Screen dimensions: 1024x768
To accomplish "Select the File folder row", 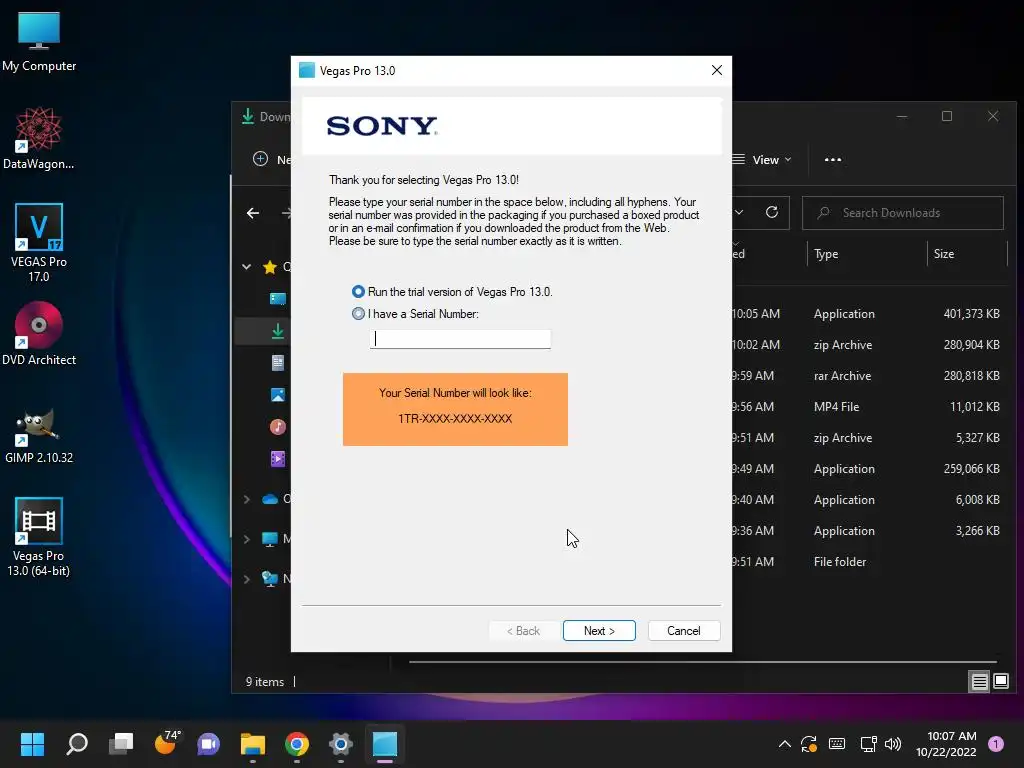I will point(871,562).
